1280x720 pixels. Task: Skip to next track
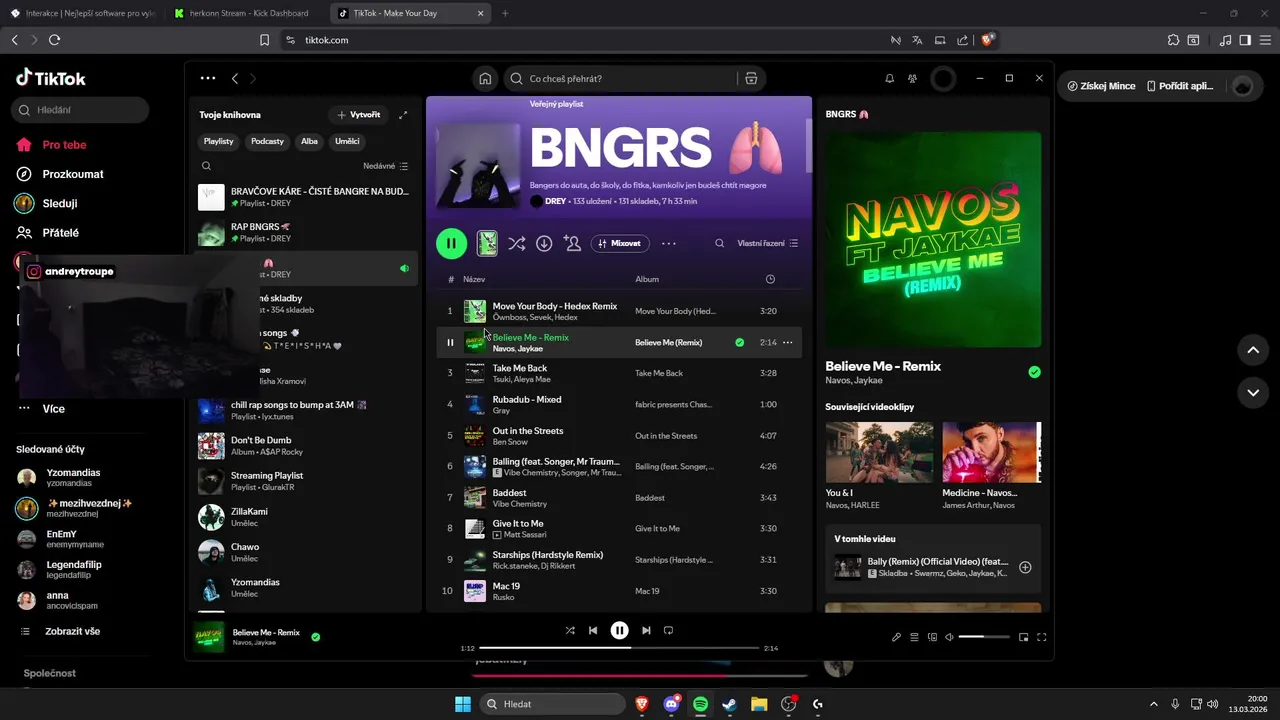coord(646,630)
